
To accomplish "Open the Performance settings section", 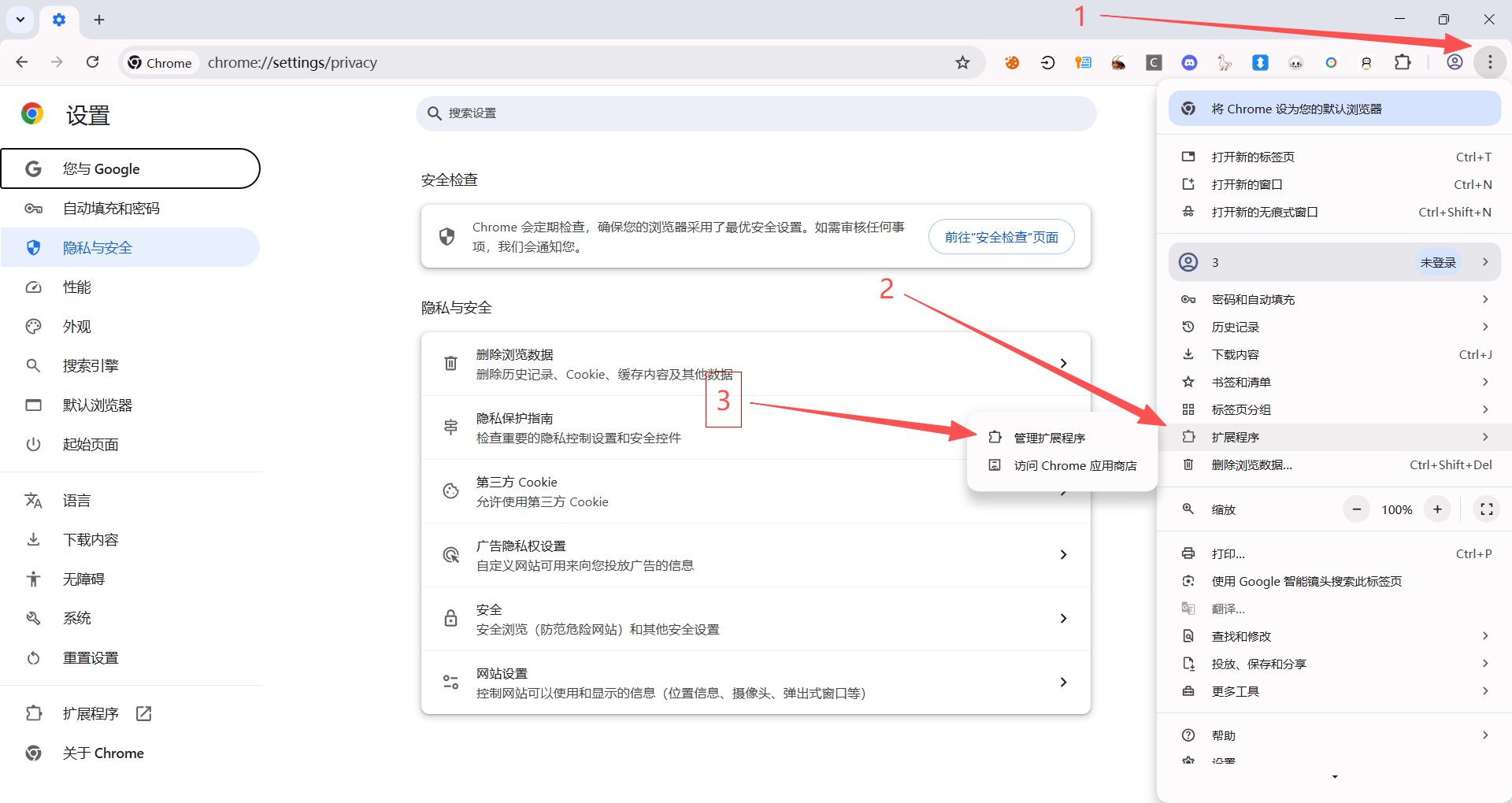I will point(130,287).
